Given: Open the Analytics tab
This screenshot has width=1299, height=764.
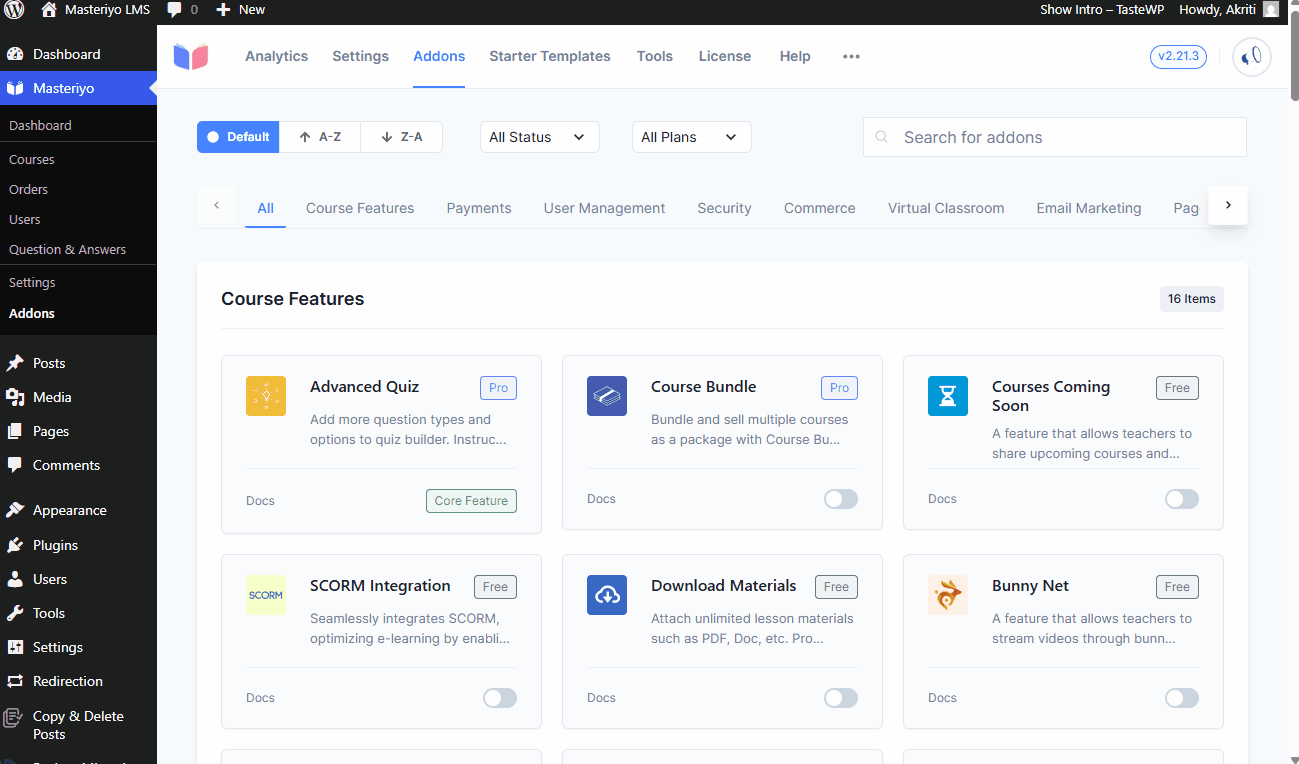Looking at the screenshot, I should click(277, 56).
